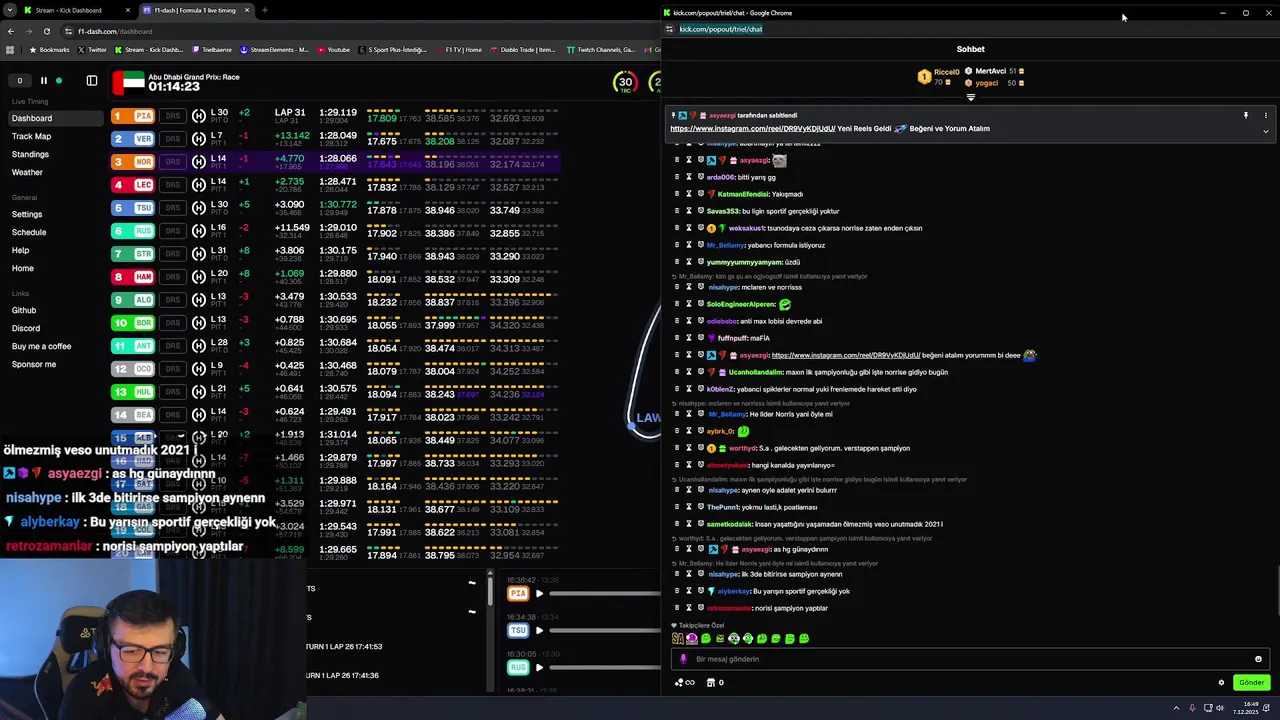Select VER driver row tag

[133, 139]
